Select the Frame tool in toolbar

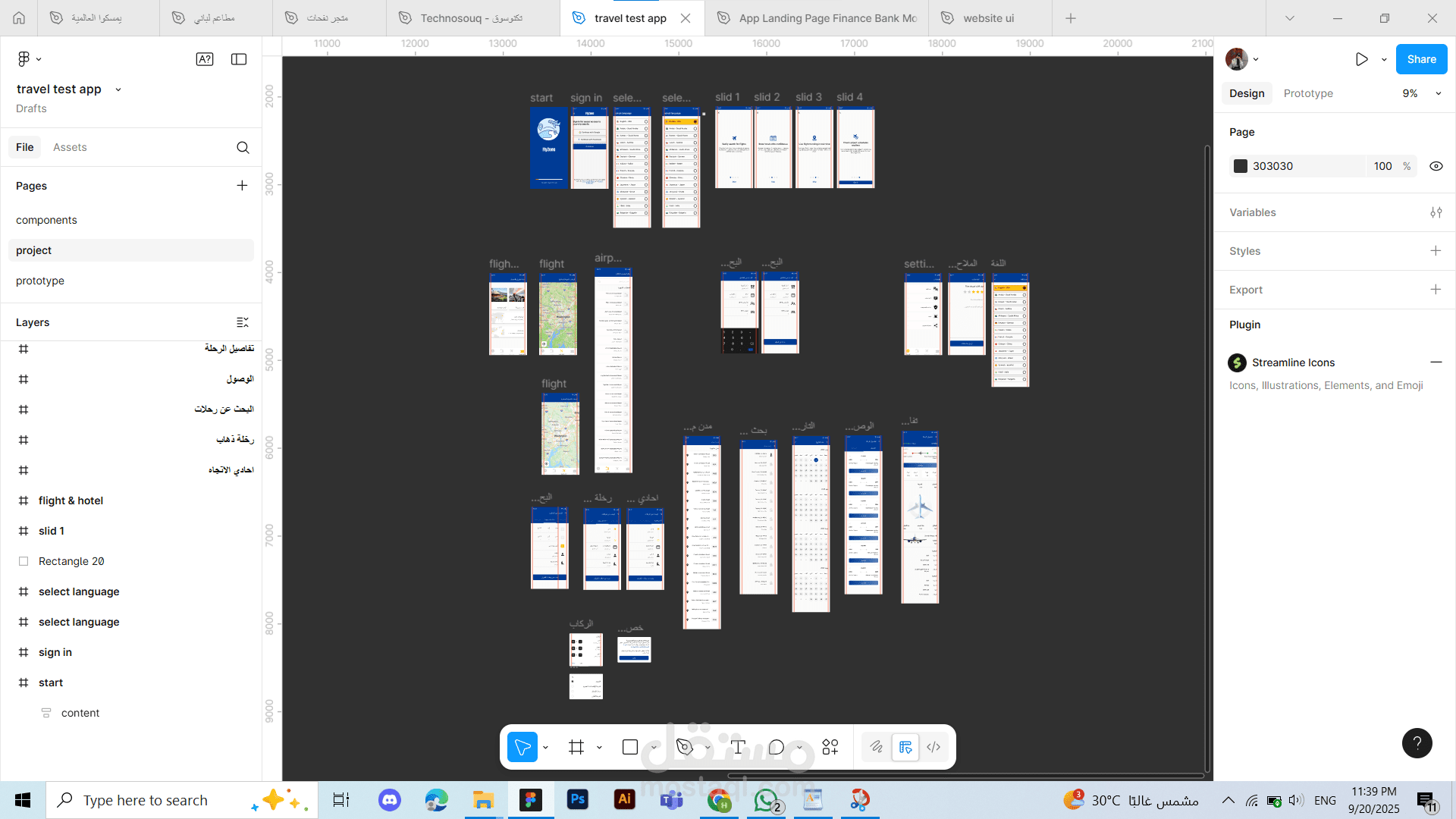click(x=576, y=747)
